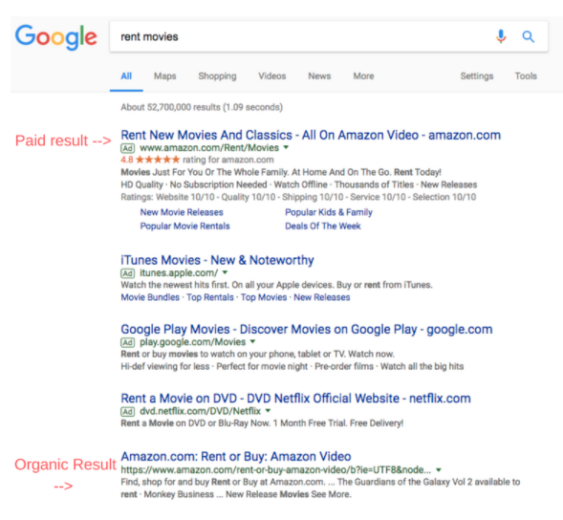Open the Deals Of The Week sitelink
The width and height of the screenshot is (563, 520).
323,226
